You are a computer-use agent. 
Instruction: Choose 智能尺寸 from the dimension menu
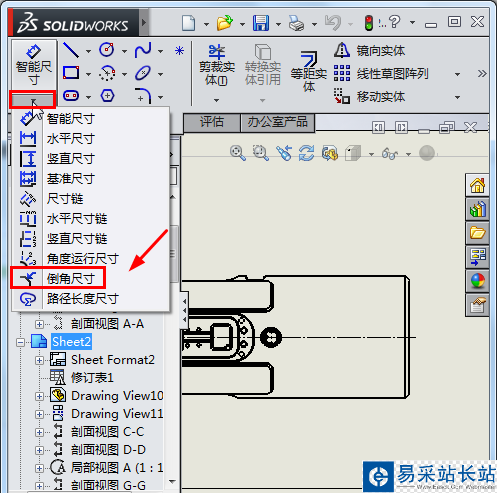(x=90, y=119)
